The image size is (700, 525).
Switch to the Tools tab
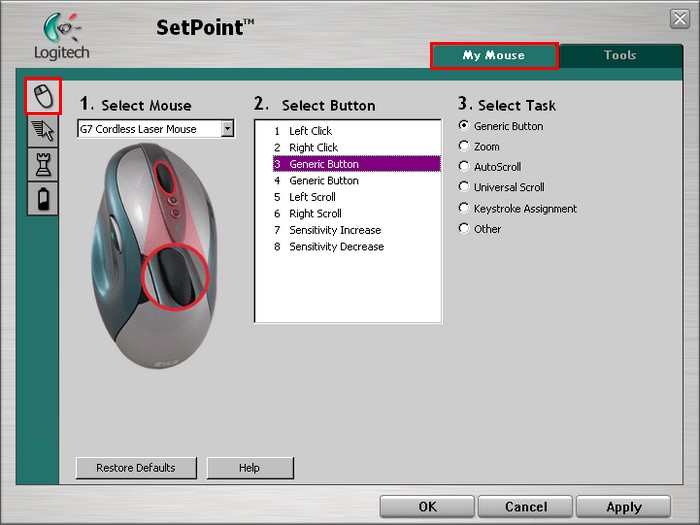click(x=620, y=55)
